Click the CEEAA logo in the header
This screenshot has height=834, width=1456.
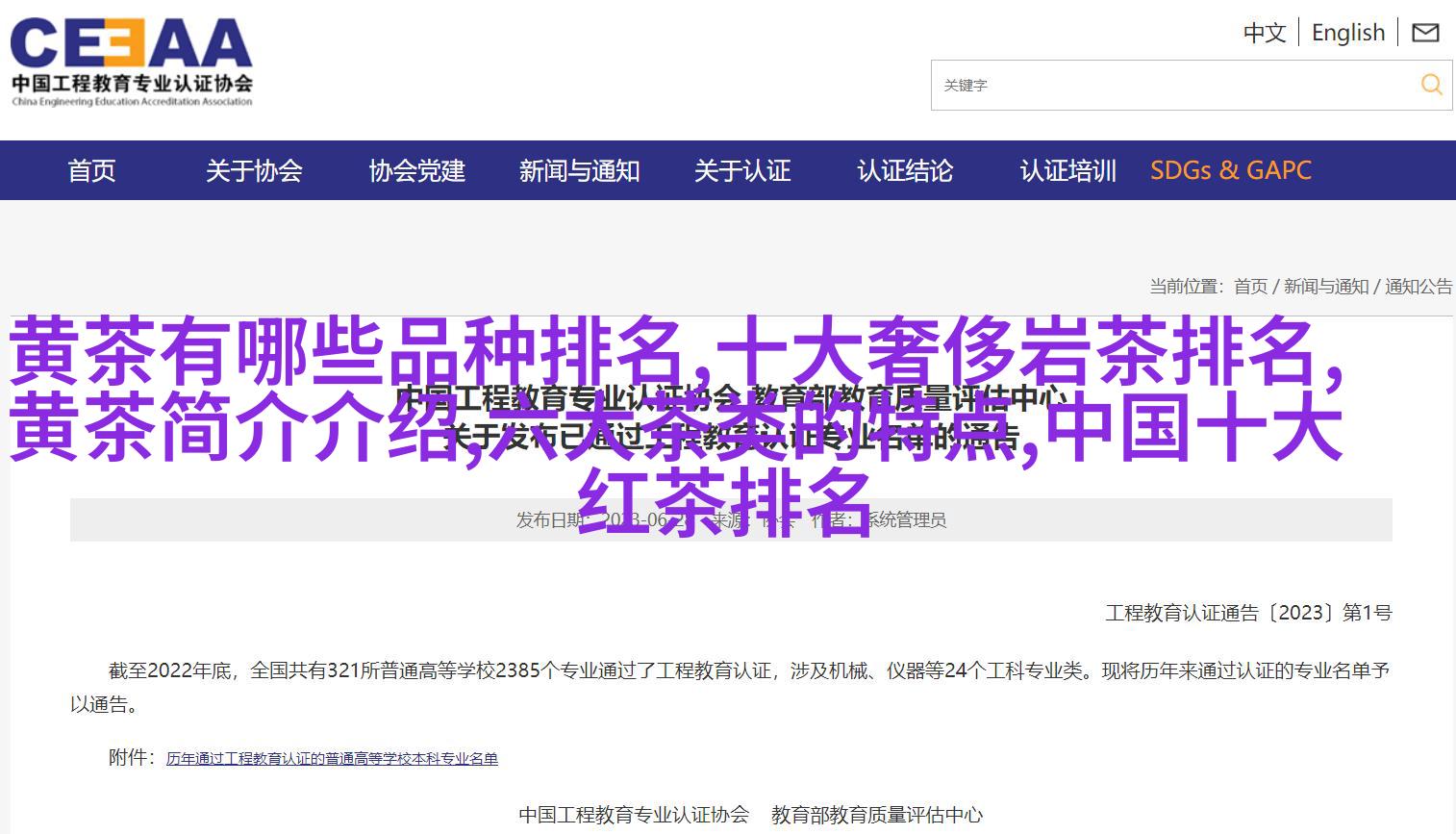[x=132, y=61]
